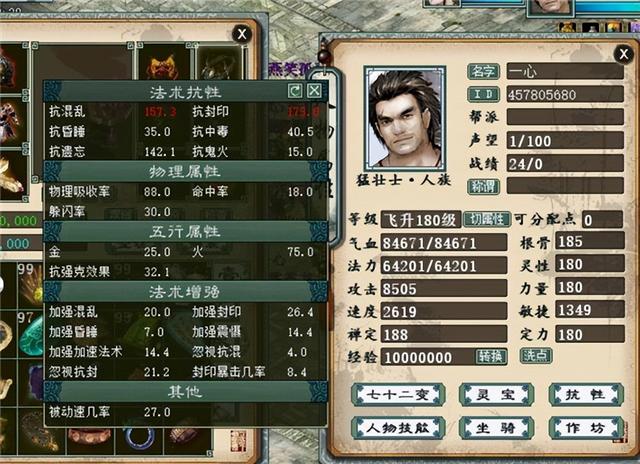640x464 pixels.
Task: Open the 坐骑 mount panel
Action: pos(496,428)
